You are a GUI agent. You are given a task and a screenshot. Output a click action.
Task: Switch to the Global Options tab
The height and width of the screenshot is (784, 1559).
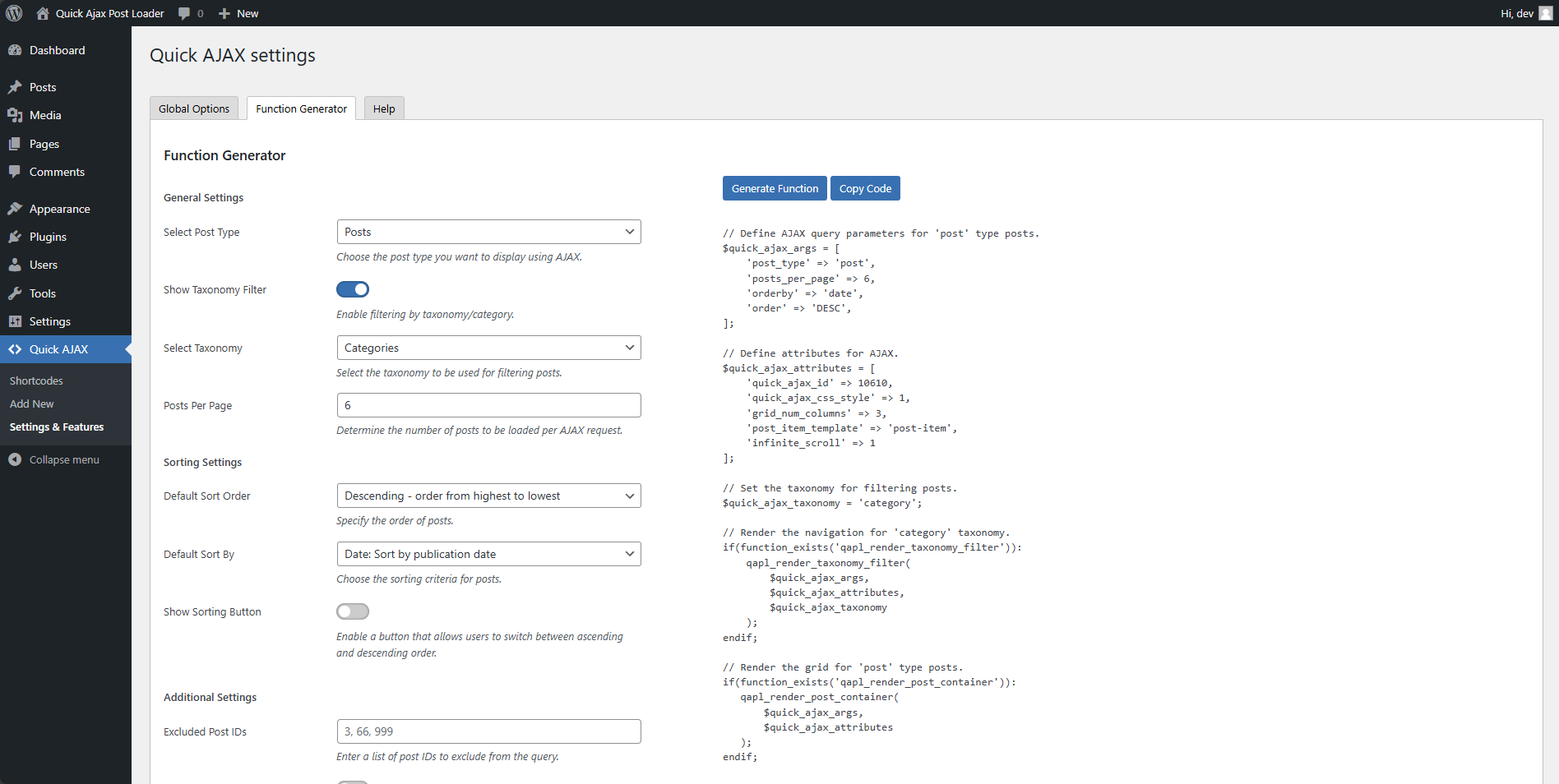194,108
